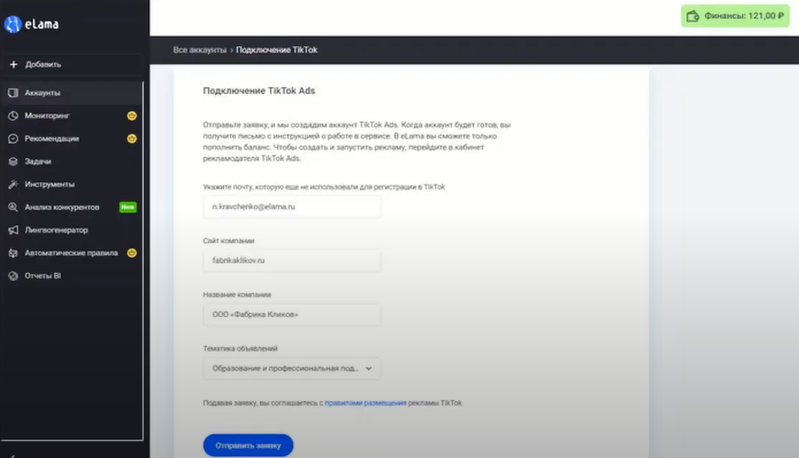799x458 pixels.
Task: Open Рекомендации in sidebar
Action: 71,139
